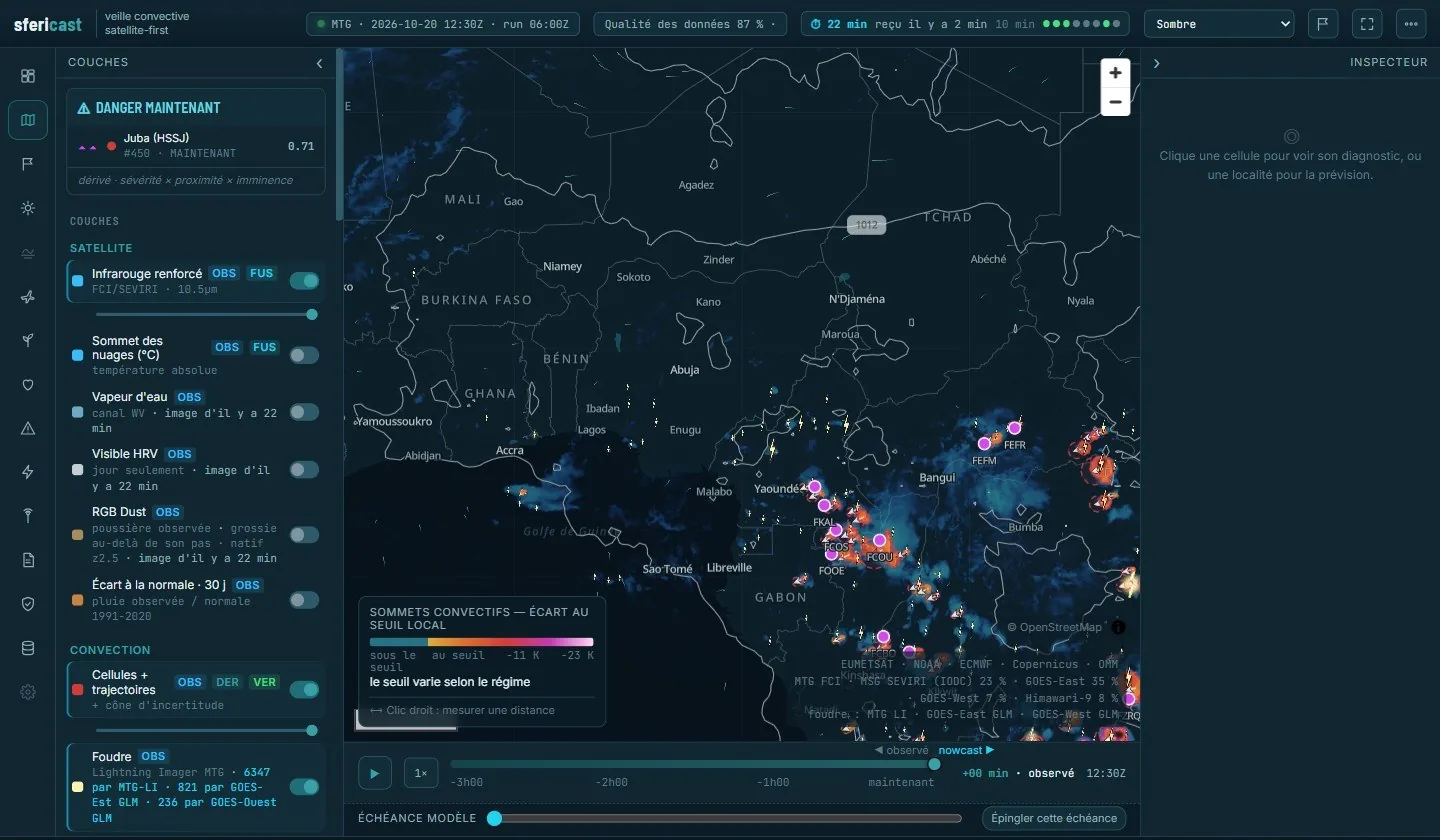Open the MTG run status pill
1440x840 pixels.
tap(443, 24)
